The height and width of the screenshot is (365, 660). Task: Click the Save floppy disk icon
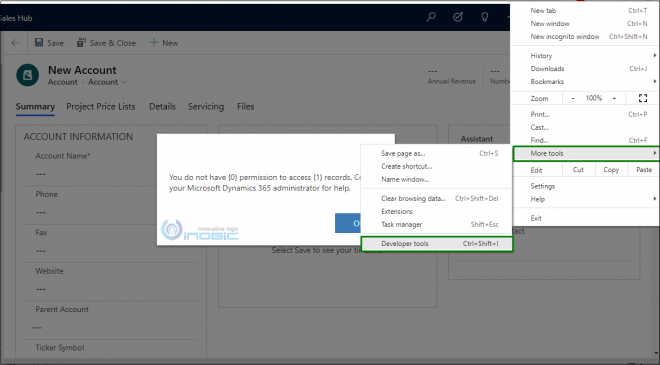point(39,43)
